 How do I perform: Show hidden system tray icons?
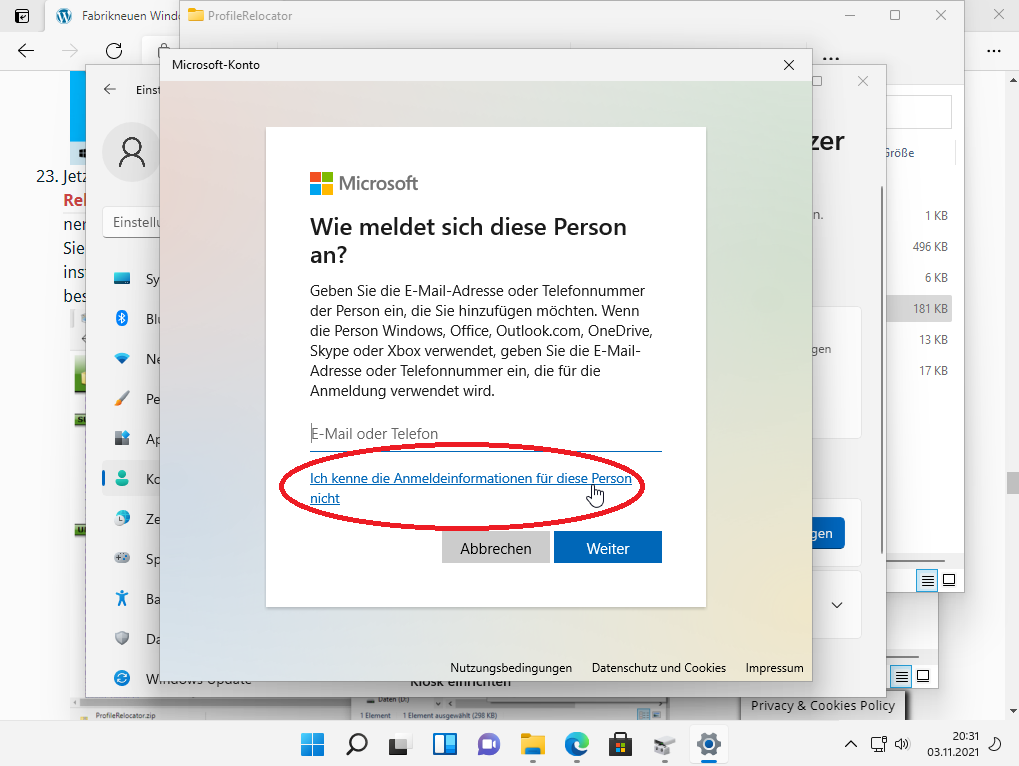pyautogui.click(x=851, y=745)
